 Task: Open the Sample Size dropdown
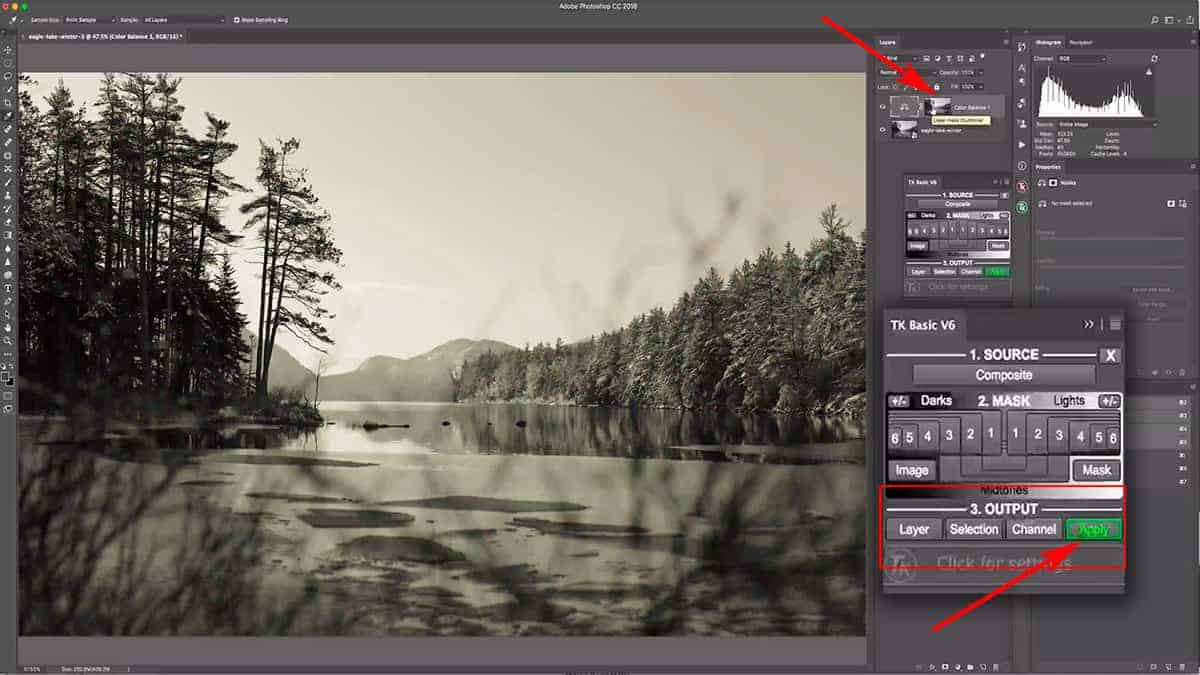tap(90, 20)
